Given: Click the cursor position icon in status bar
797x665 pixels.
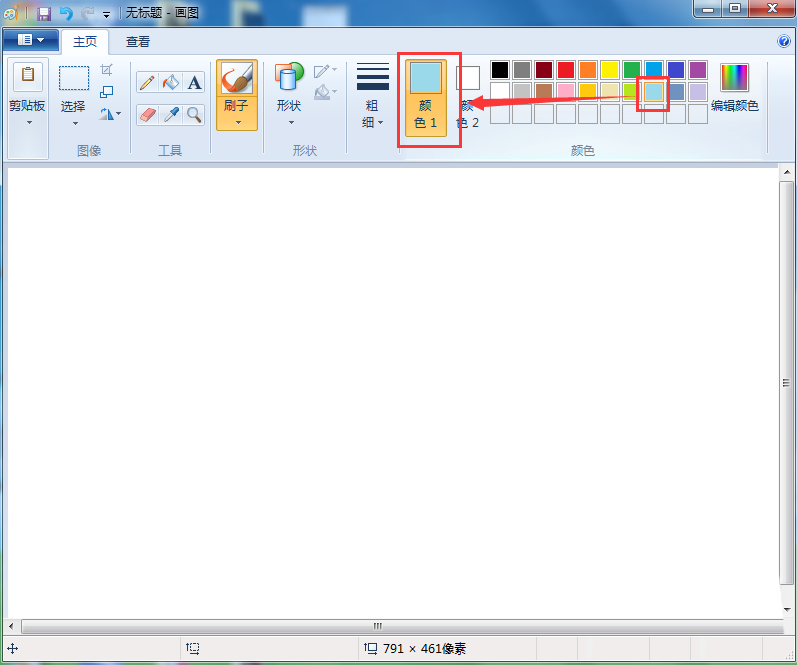Looking at the screenshot, I should point(12,648).
